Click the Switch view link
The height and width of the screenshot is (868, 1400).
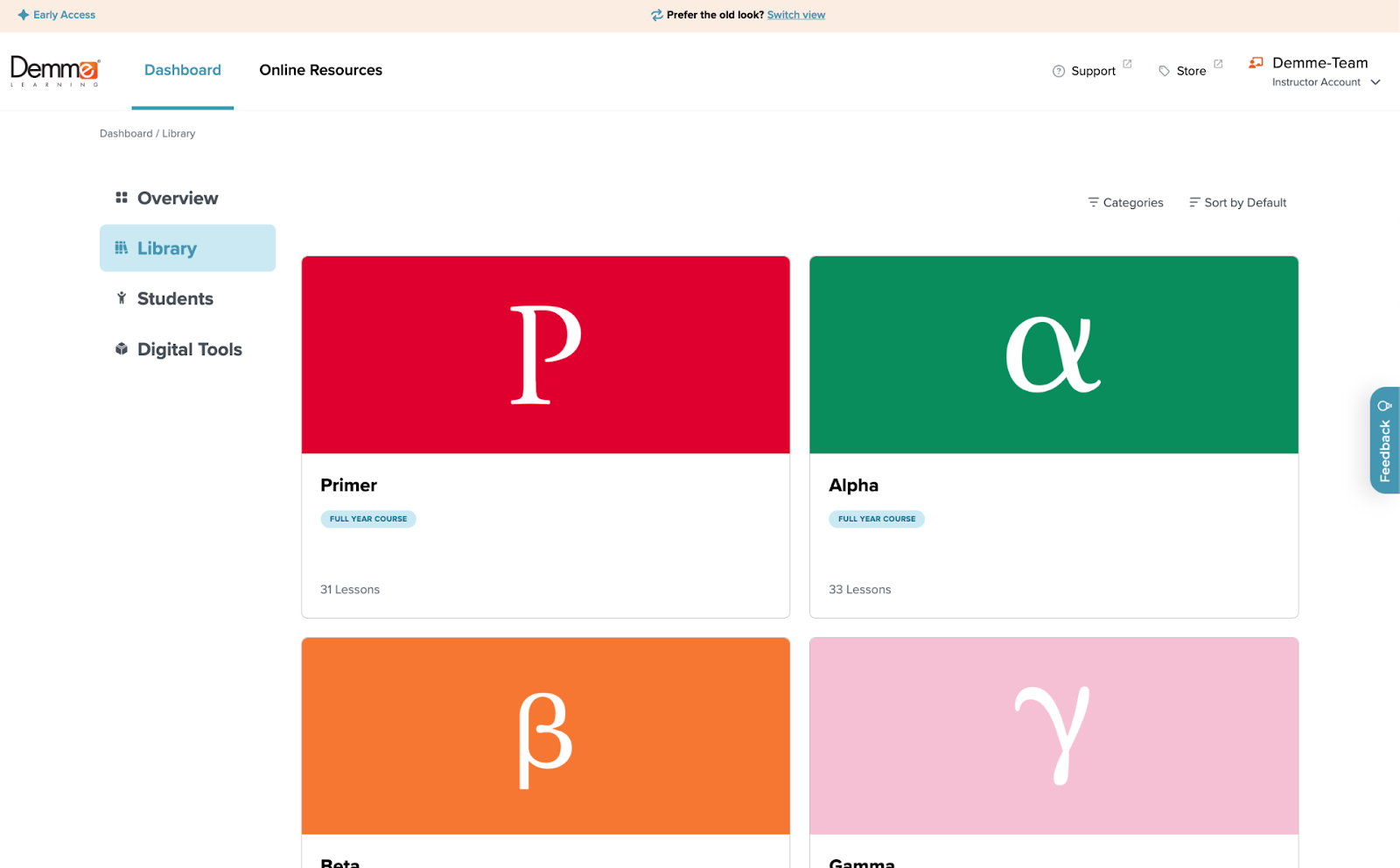(796, 15)
